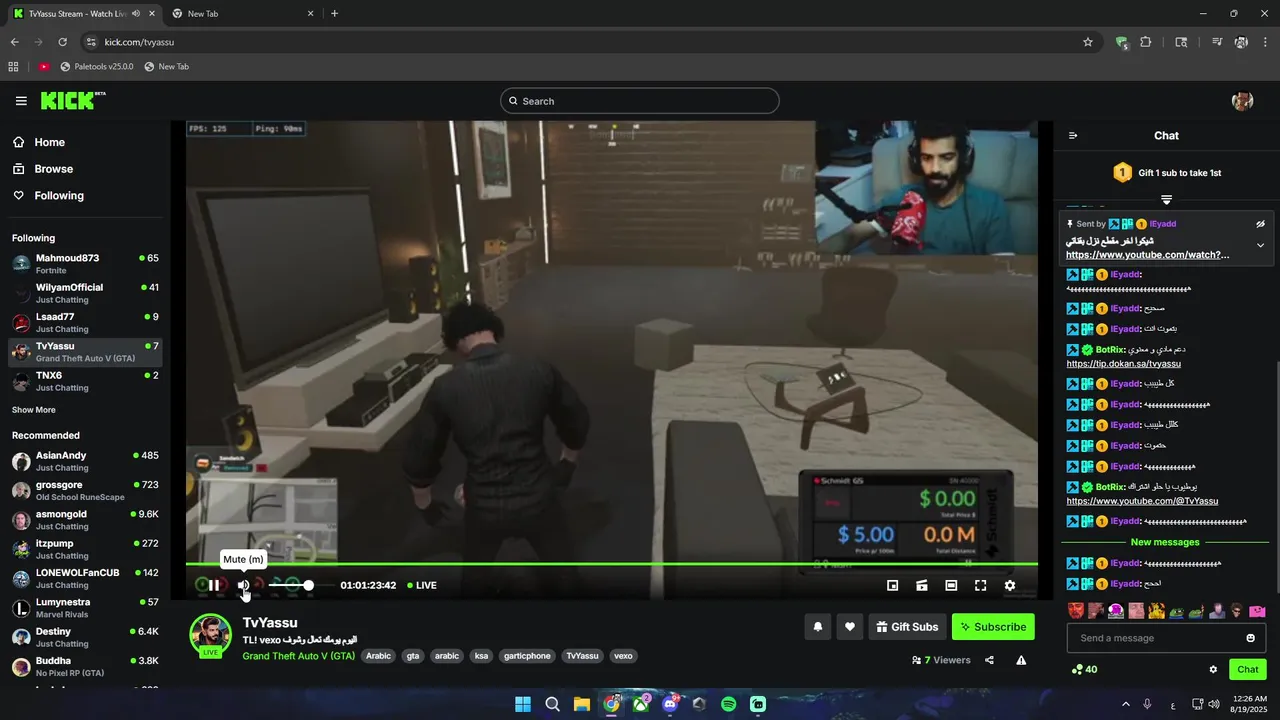Click the garticphone tag
The image size is (1280, 720).
(x=527, y=656)
